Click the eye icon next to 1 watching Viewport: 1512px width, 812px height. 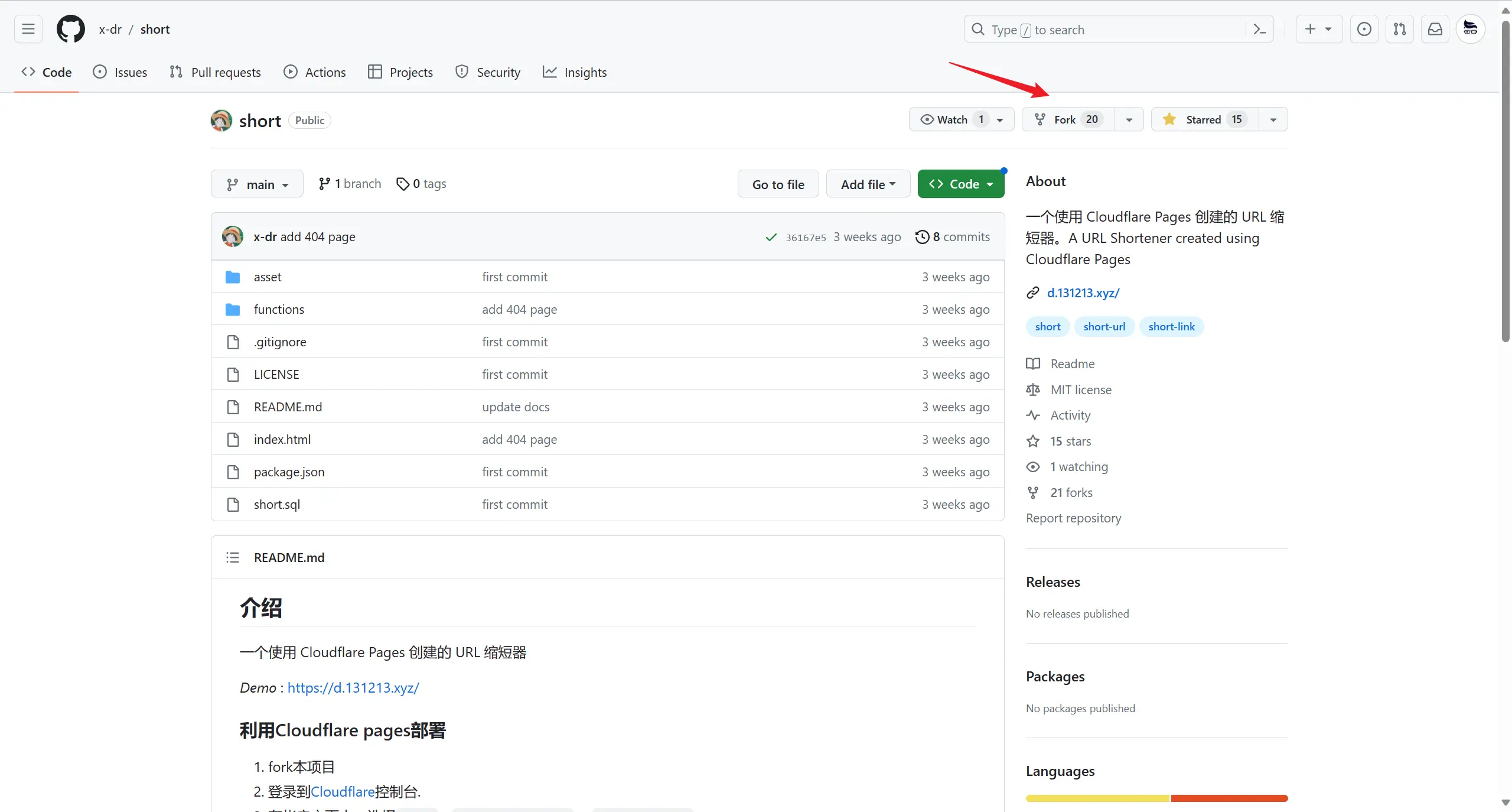tap(1033, 467)
